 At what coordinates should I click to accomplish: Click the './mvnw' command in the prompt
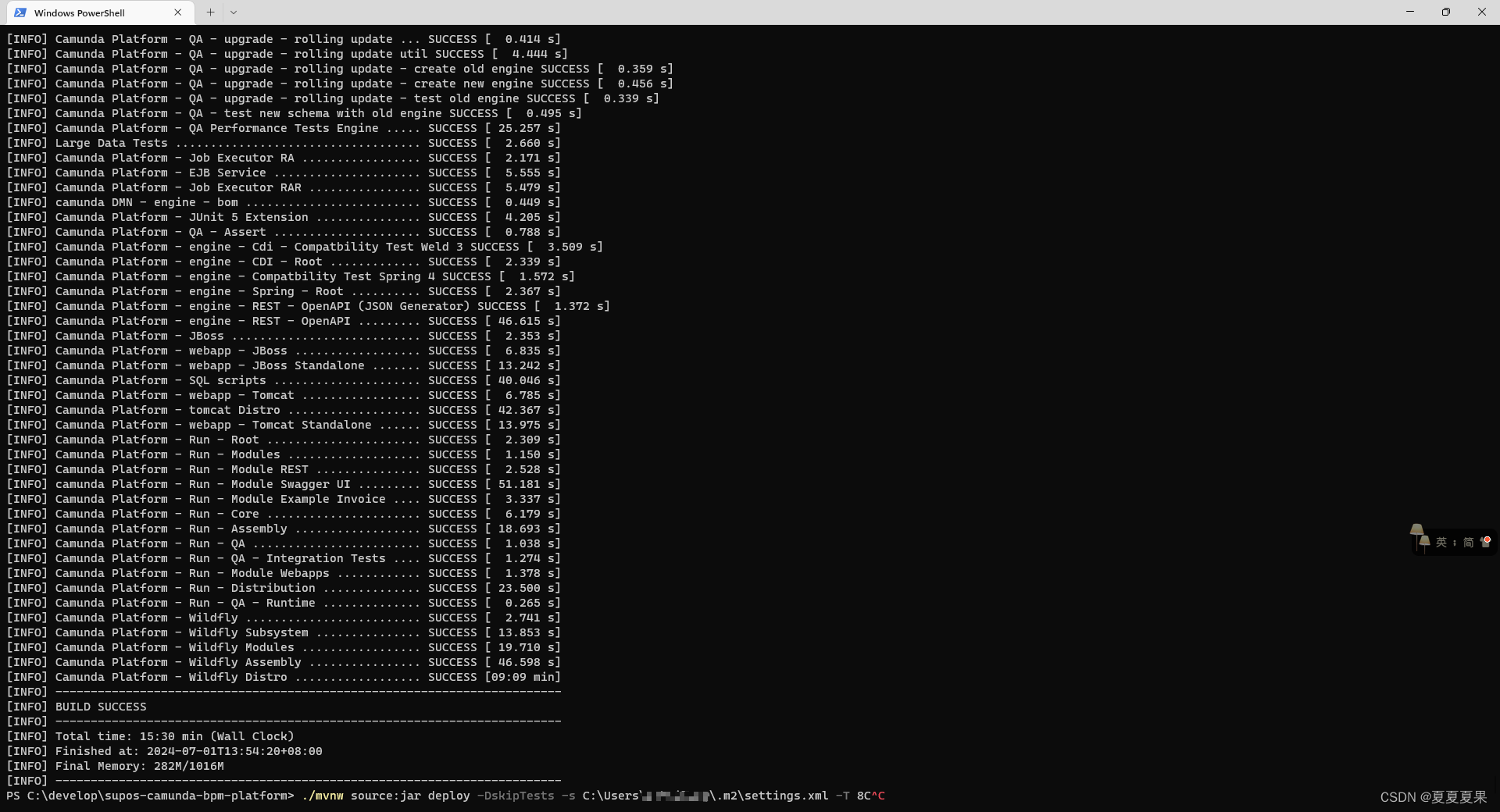coord(322,796)
